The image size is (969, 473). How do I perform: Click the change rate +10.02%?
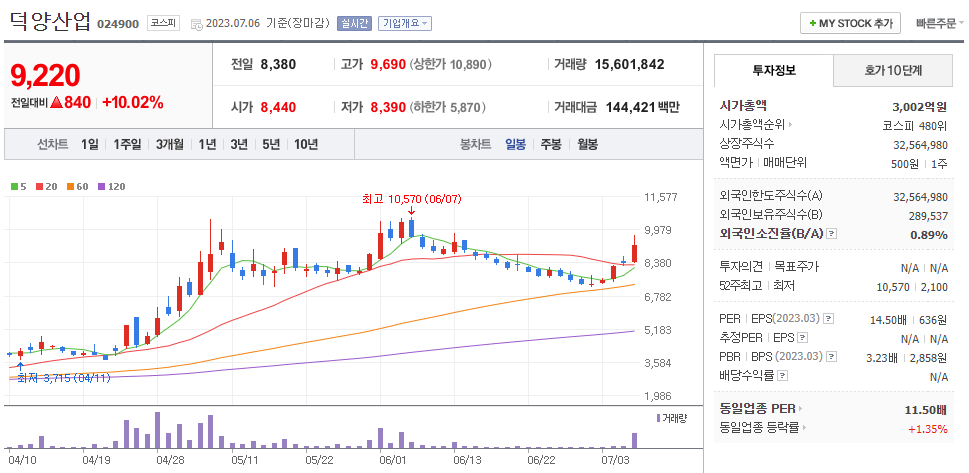tap(133, 103)
